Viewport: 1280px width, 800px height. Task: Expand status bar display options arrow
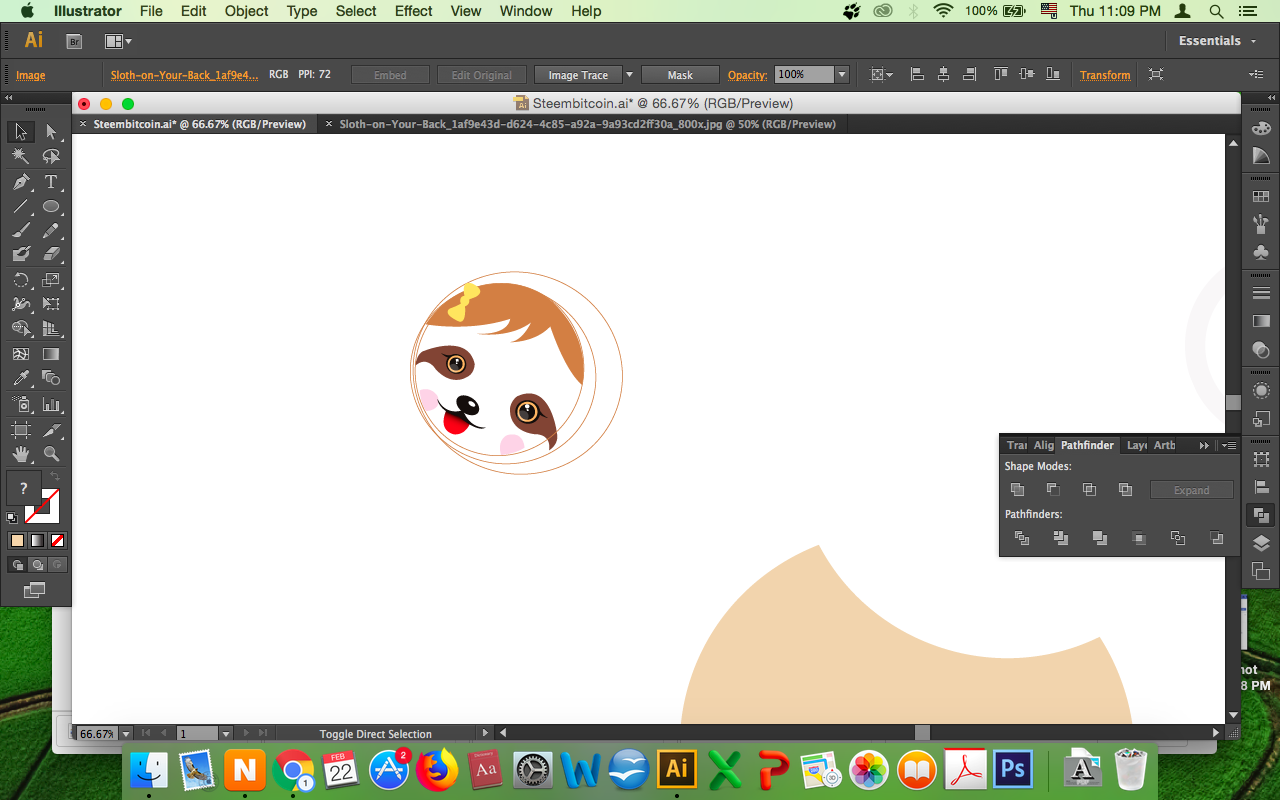[486, 733]
